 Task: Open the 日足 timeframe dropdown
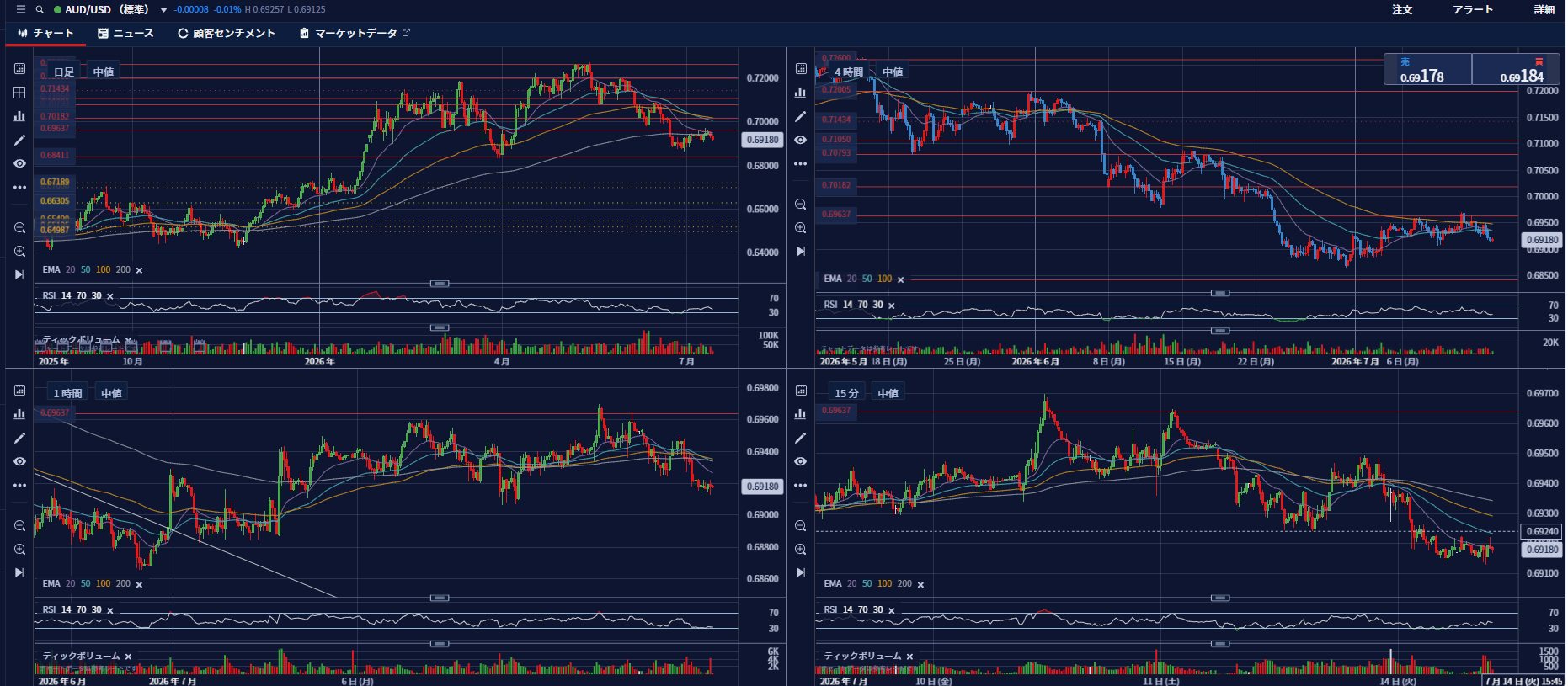(x=64, y=72)
